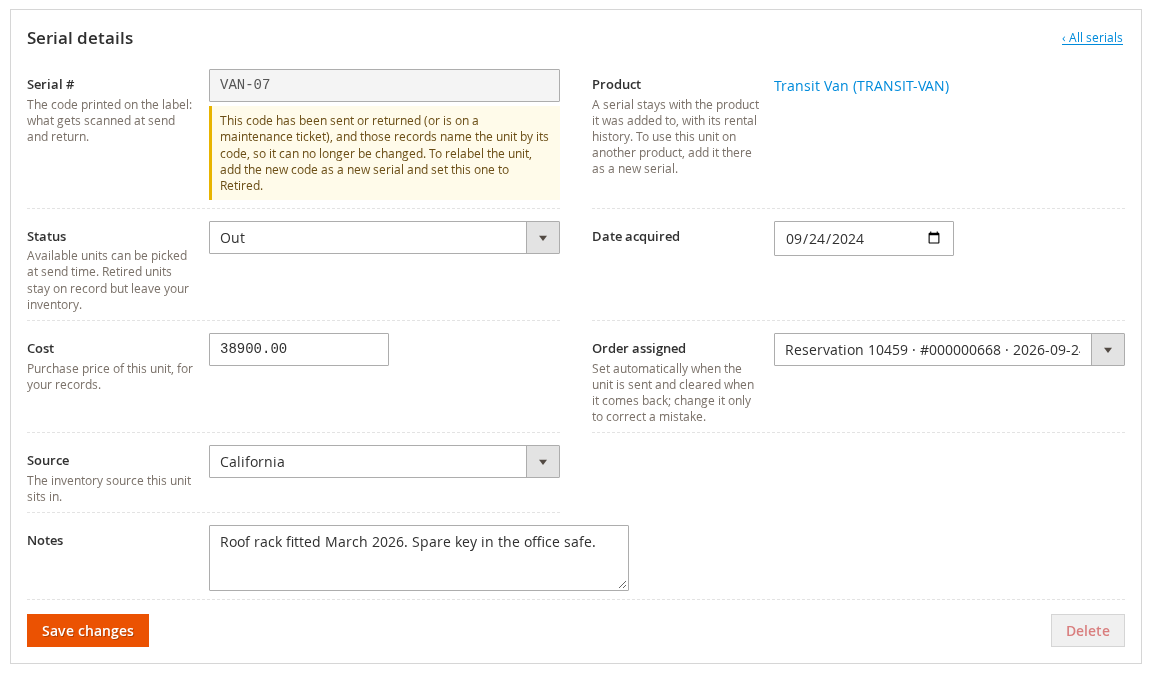Click the 'Serial details' heading
Viewport: 1152px width, 675px height.
80,38
